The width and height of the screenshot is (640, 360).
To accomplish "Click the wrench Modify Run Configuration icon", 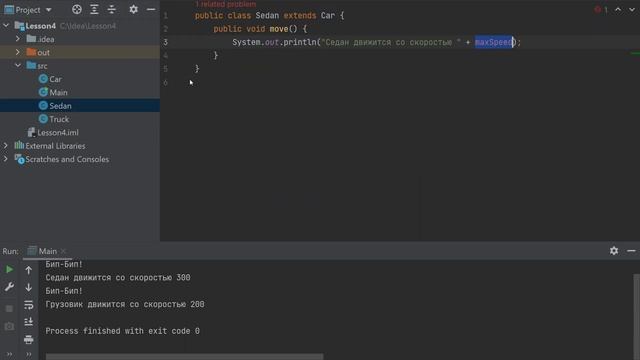I will 9,287.
